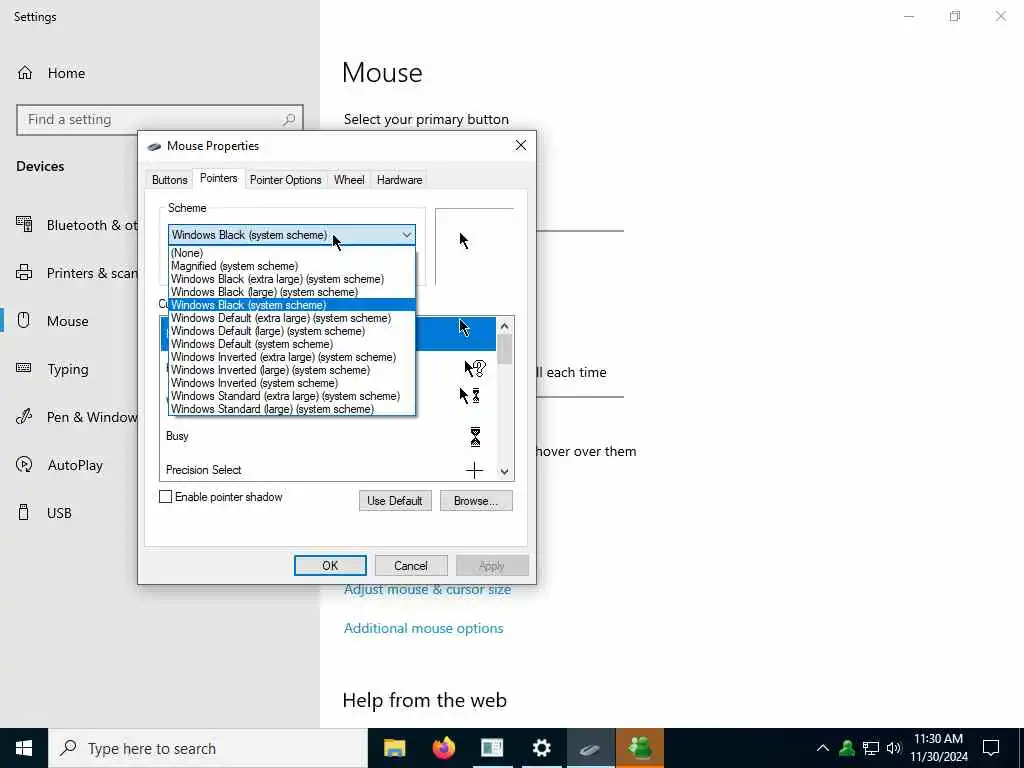Click the Find a setting search box
Image resolution: width=1024 pixels, height=768 pixels.
(160, 120)
